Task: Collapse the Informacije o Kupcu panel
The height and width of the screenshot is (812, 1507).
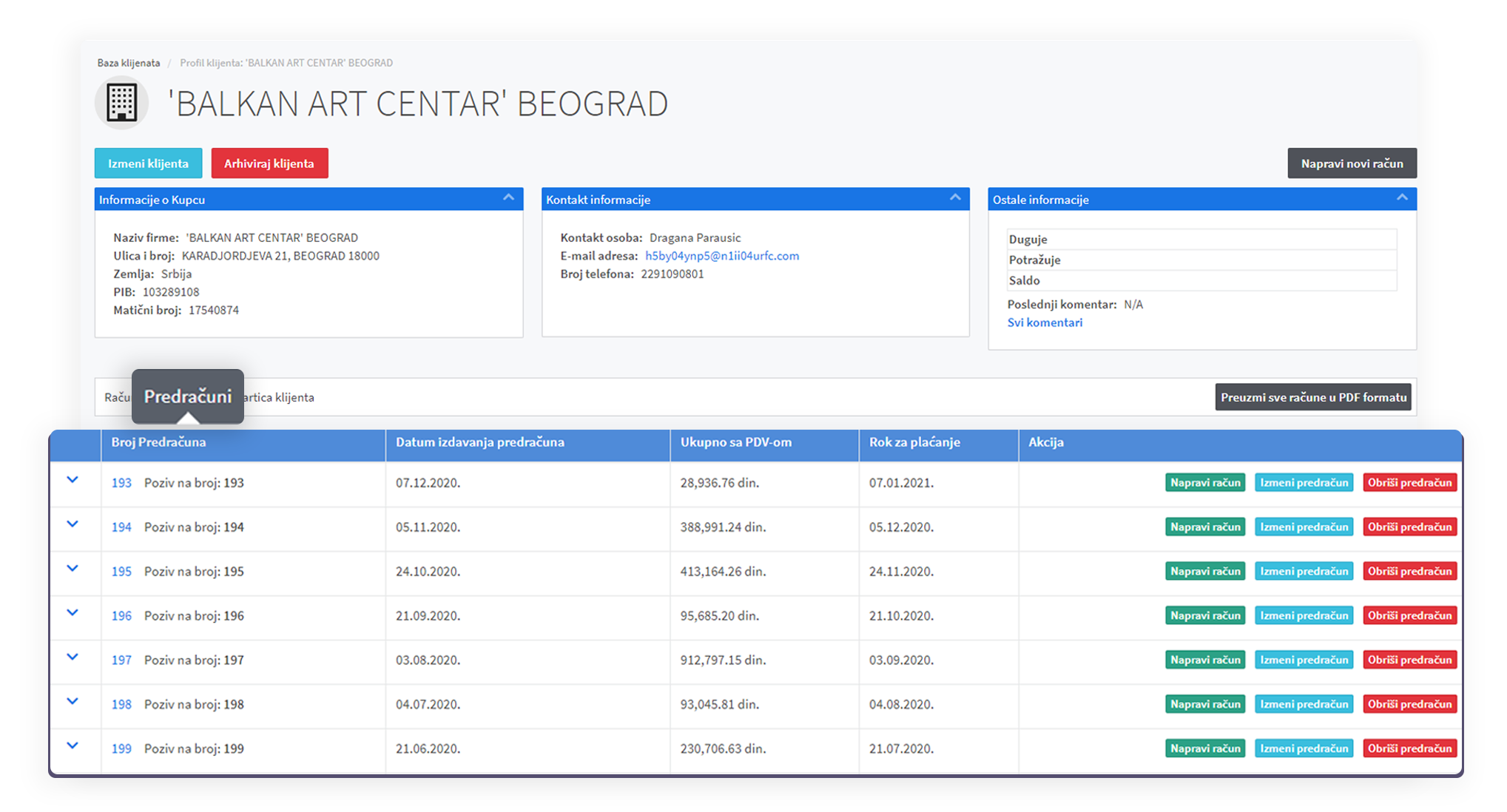Action: click(508, 198)
